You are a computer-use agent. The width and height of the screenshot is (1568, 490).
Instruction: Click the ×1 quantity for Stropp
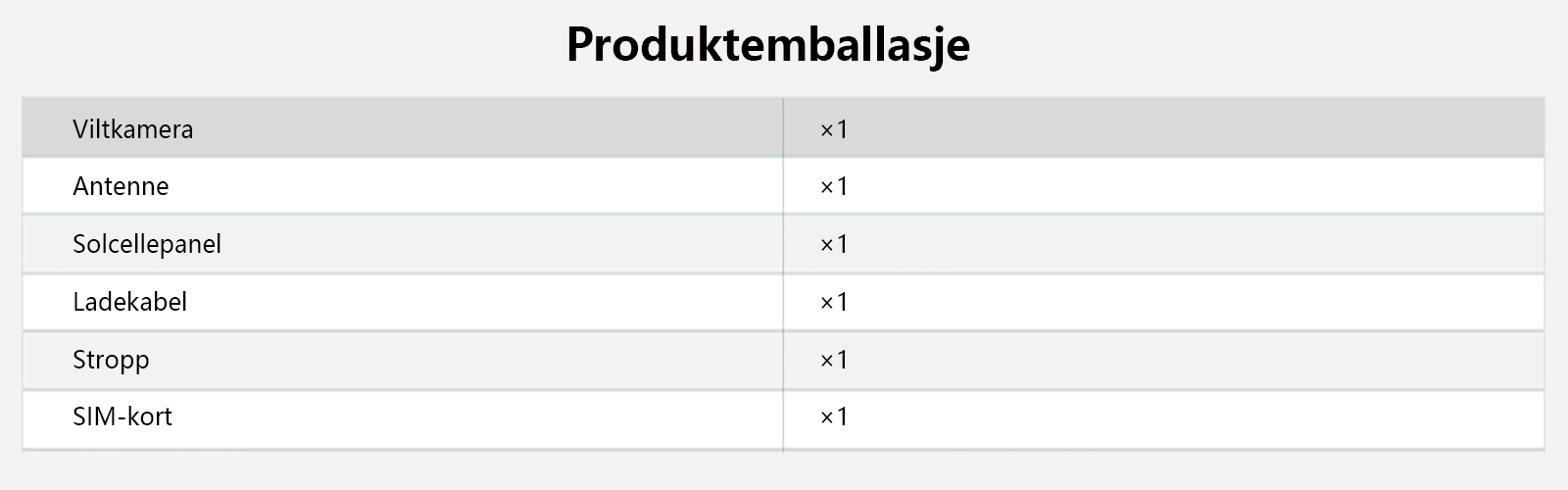pos(833,360)
